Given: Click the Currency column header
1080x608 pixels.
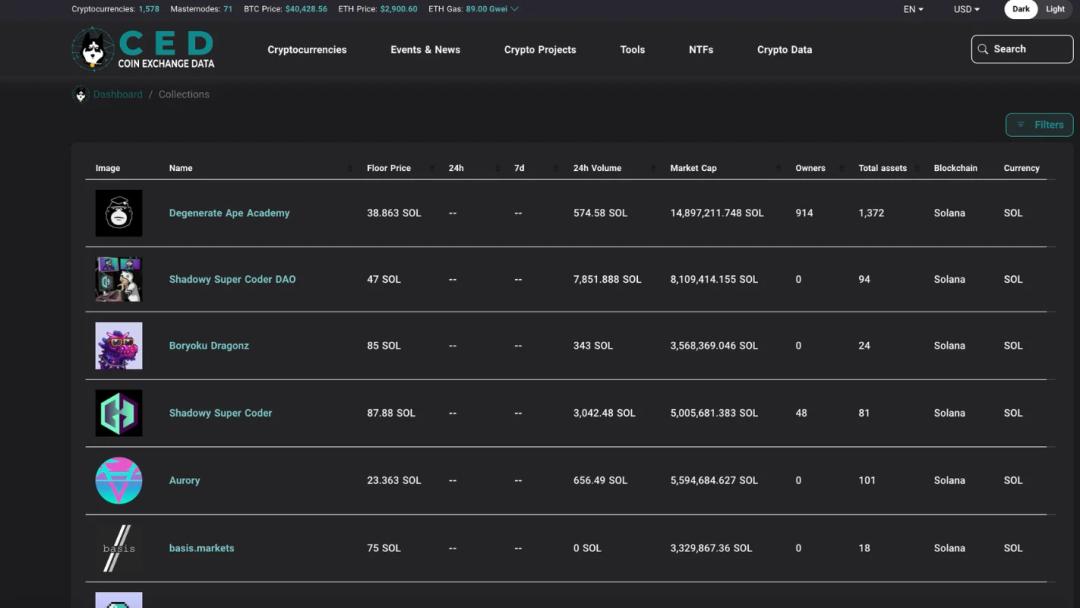Looking at the screenshot, I should pos(1021,168).
